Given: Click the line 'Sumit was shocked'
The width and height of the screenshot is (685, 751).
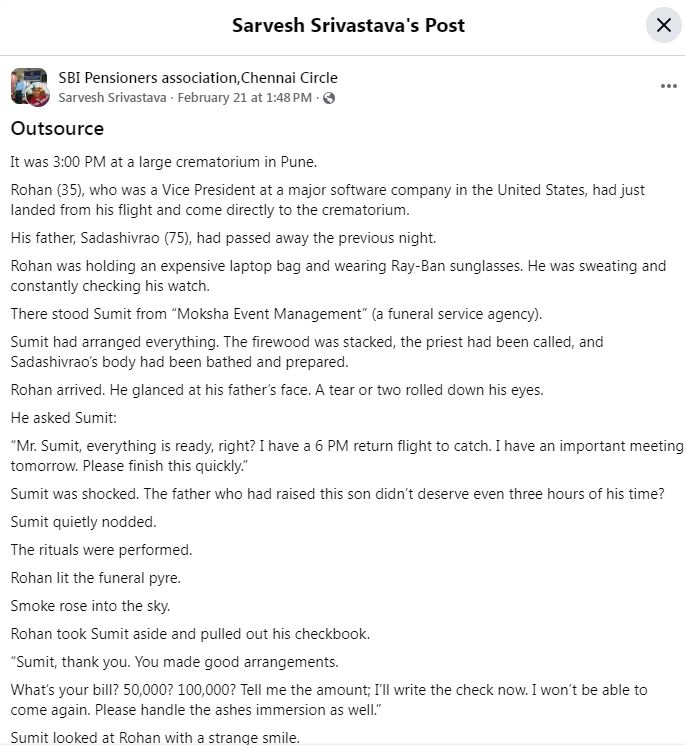Looking at the screenshot, I should tap(337, 494).
